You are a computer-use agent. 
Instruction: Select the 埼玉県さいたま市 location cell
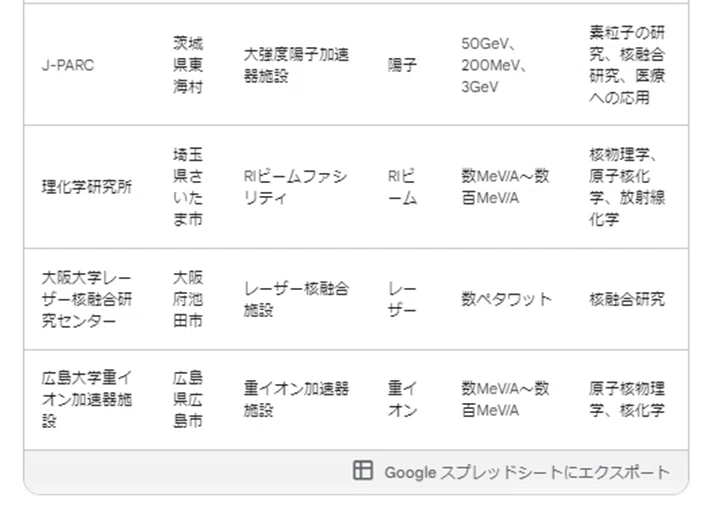click(x=188, y=187)
